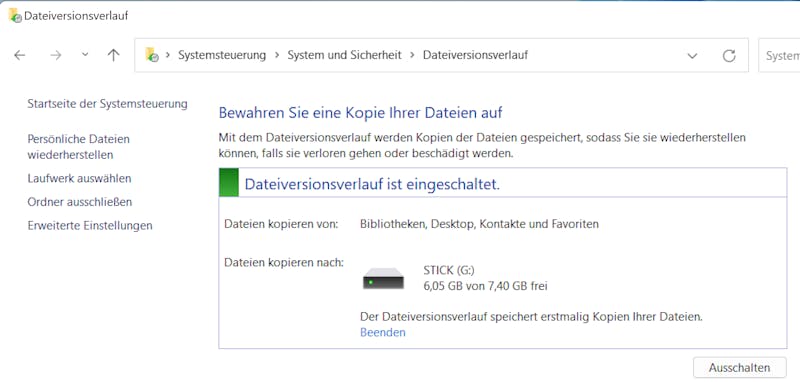800x382 pixels.
Task: Click Dateiversionsverlauf breadcrumb entry
Action: pos(476,55)
